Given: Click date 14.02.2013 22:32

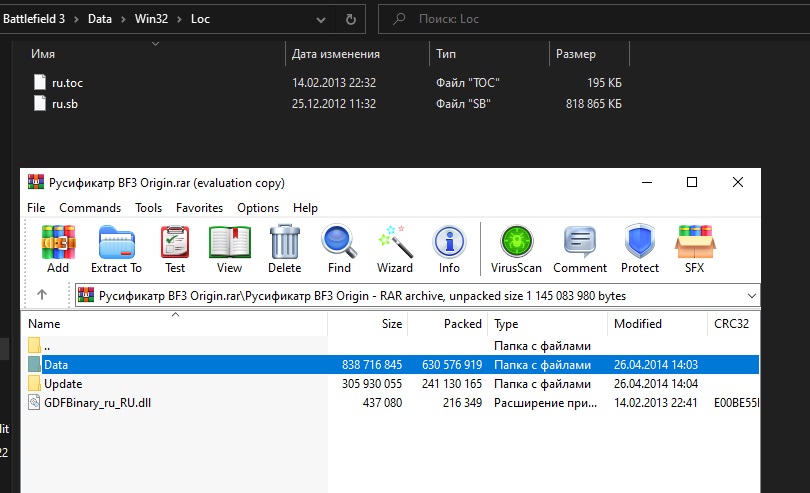Looking at the screenshot, I should click(x=334, y=83).
